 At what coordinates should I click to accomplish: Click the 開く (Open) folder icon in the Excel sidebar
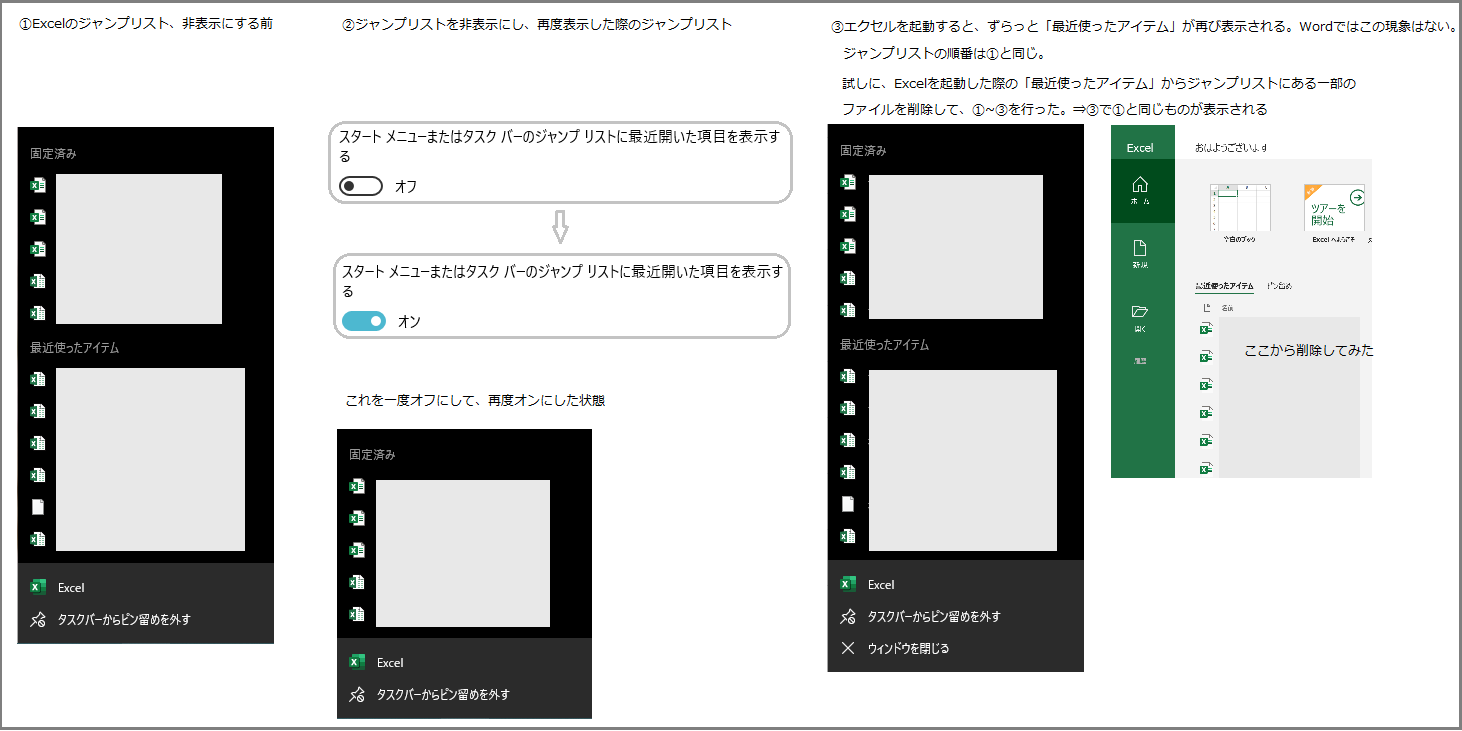(1140, 312)
